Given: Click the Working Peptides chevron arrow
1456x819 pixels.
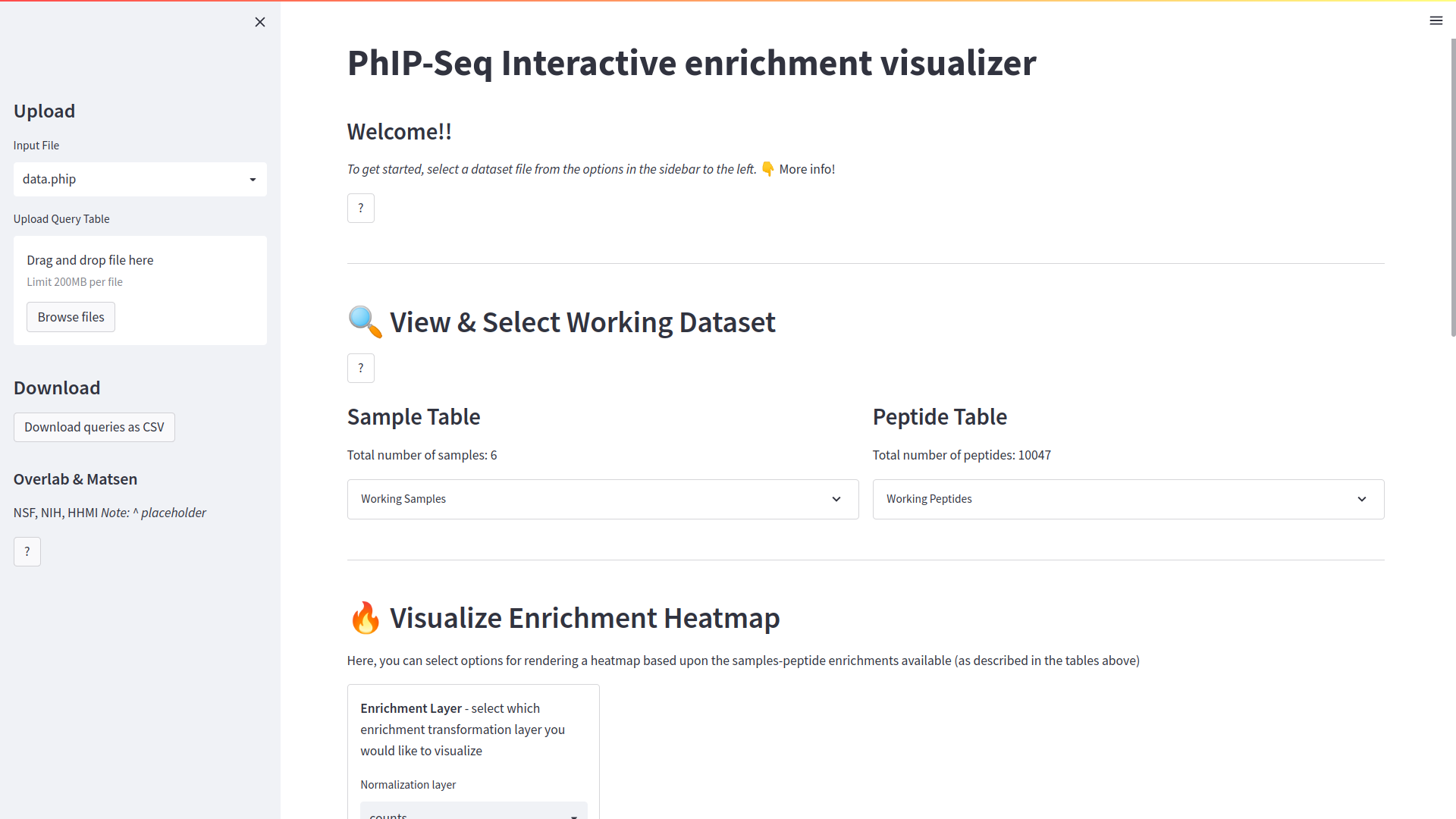Looking at the screenshot, I should click(x=1362, y=499).
